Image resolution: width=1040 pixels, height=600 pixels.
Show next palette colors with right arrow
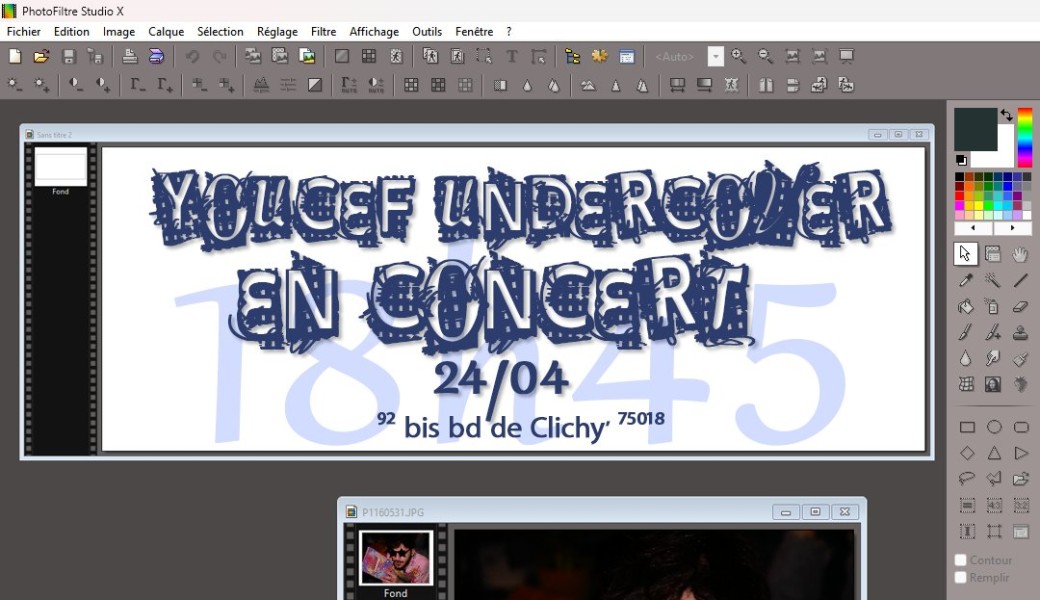pos(1011,229)
